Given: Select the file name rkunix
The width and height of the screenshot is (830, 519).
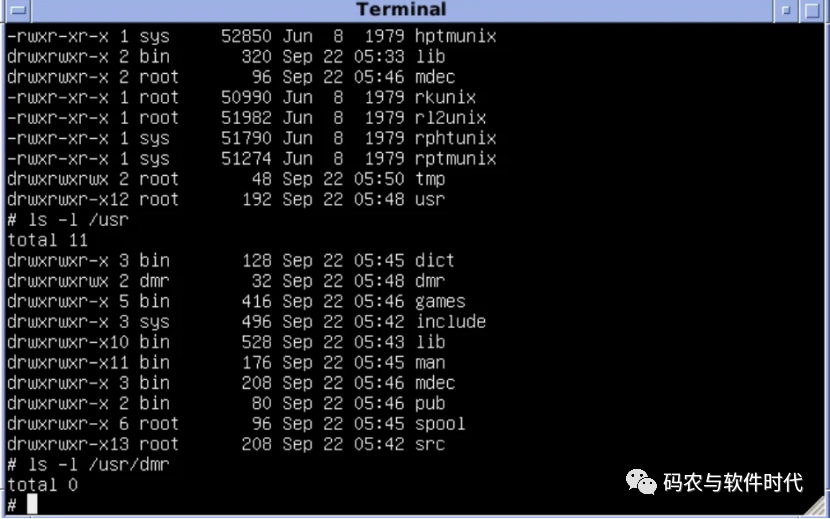Looking at the screenshot, I should click(445, 97).
